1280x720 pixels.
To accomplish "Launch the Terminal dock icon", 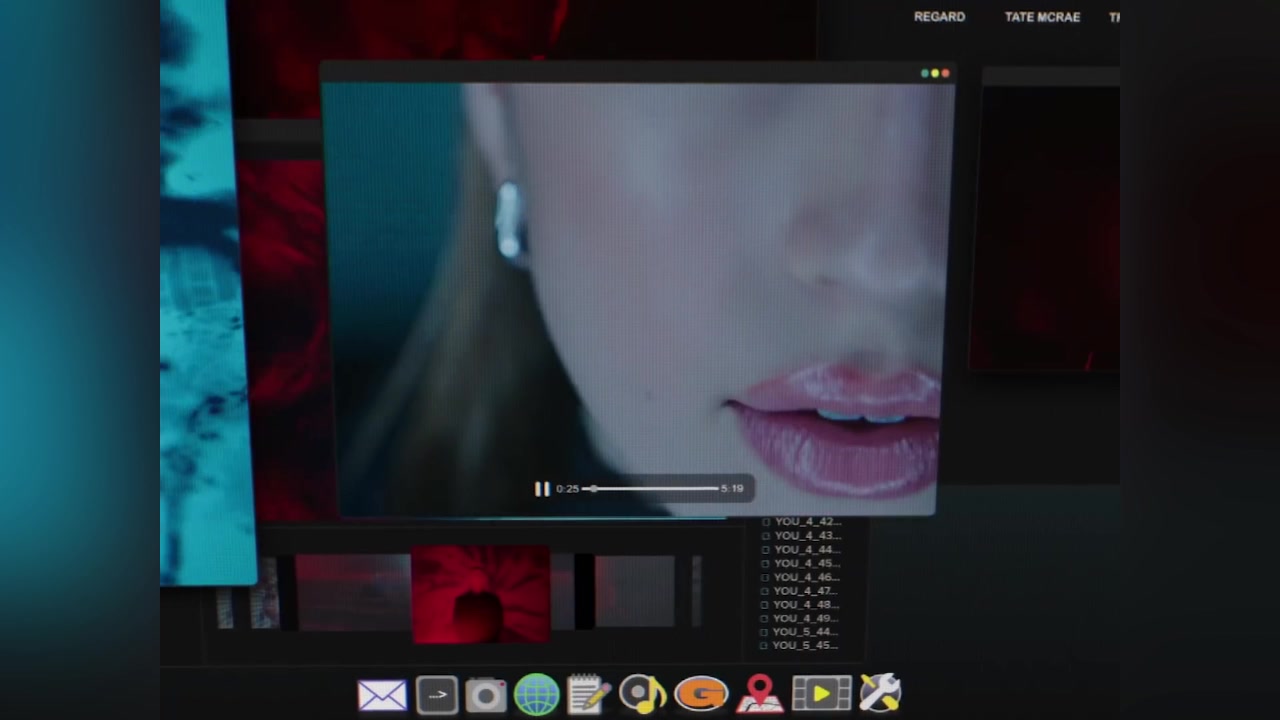I will pyautogui.click(x=437, y=695).
